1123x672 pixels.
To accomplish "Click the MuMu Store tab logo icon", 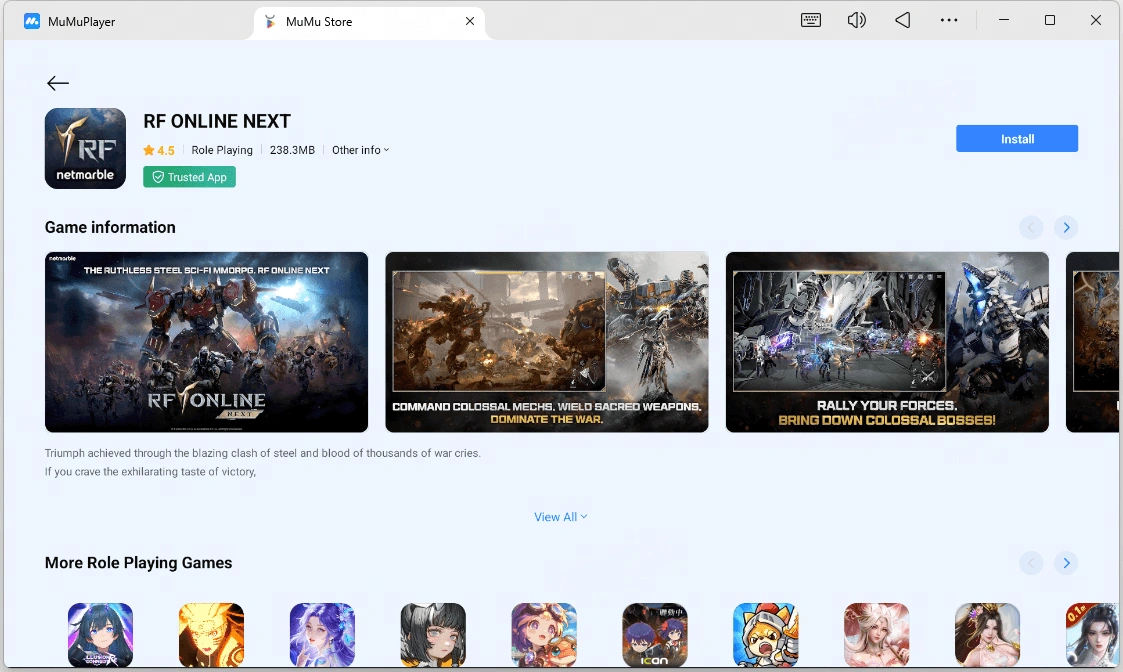I will [x=270, y=21].
